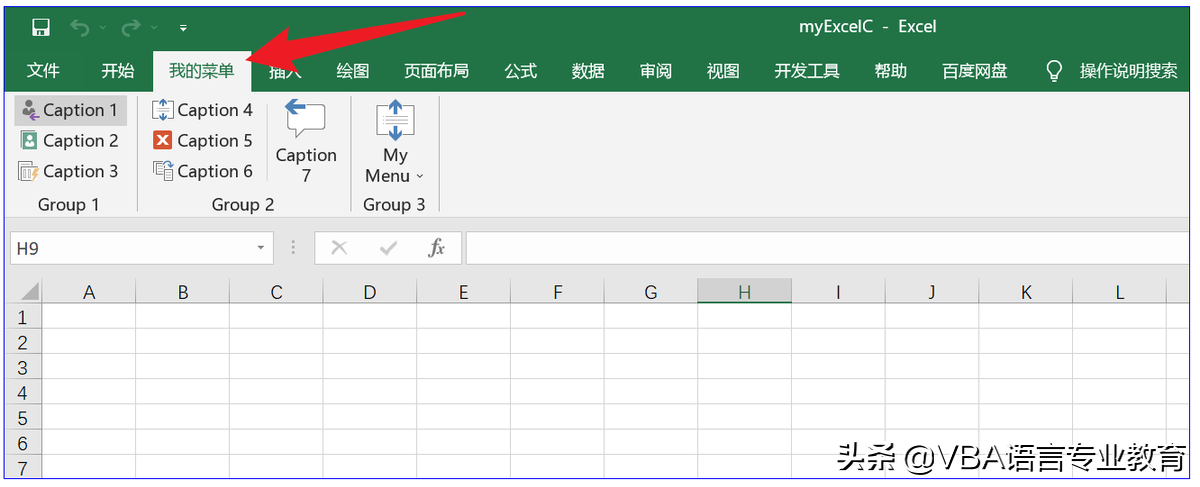Image resolution: width=1200 pixels, height=487 pixels.
Task: Open Customize Quick Access Toolbar dropdown
Action: point(184,28)
